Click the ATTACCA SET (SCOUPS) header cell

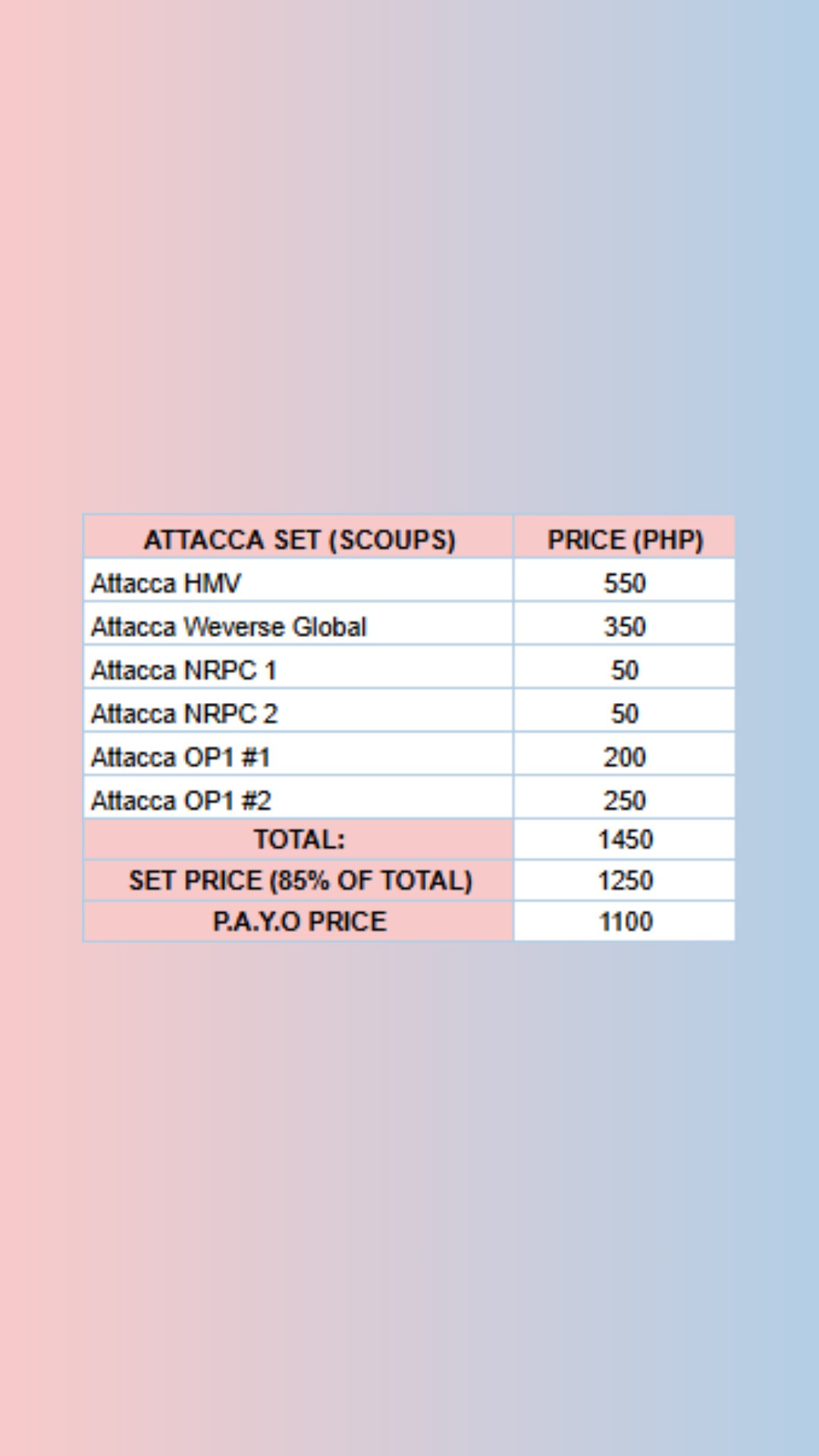coord(299,539)
